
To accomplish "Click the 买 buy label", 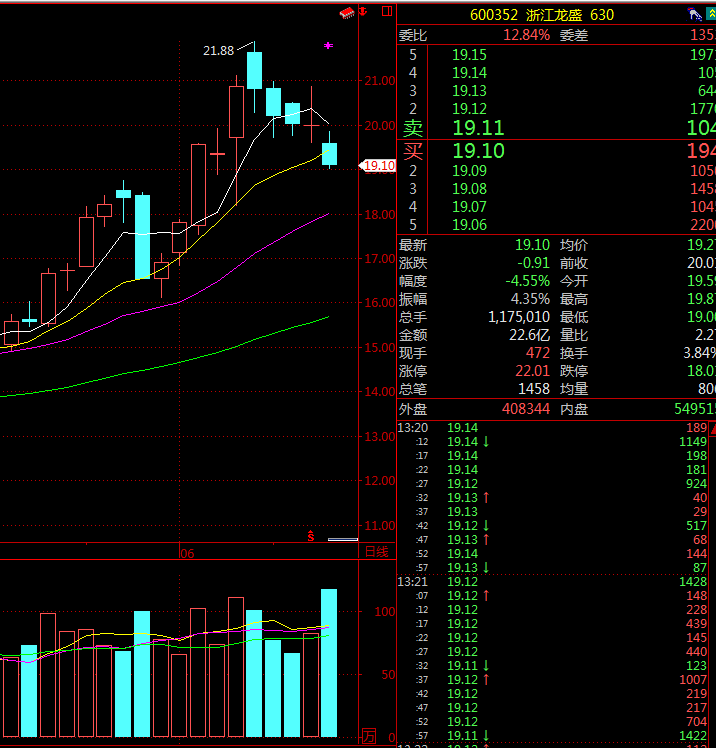I will click(x=413, y=151).
